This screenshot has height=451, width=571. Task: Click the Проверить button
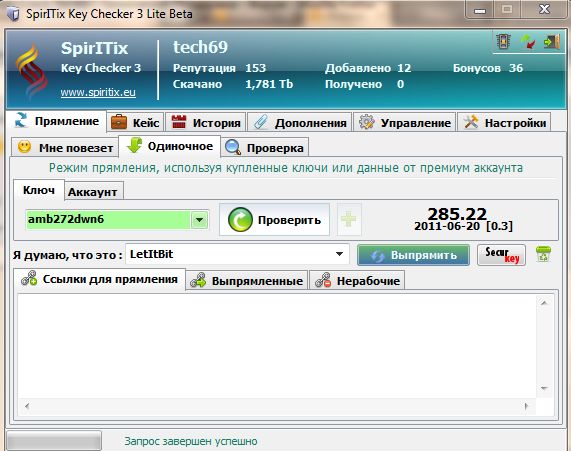click(274, 220)
